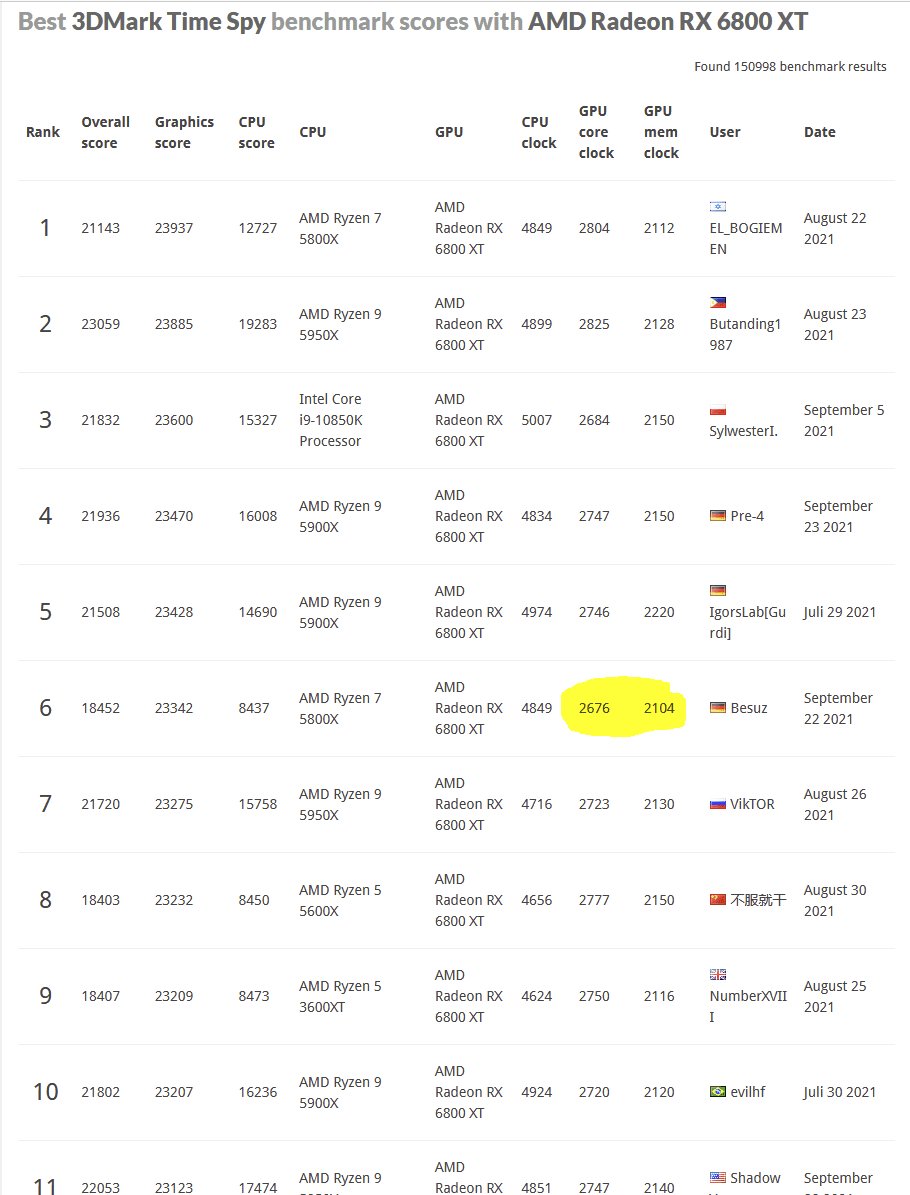Screen dimensions: 910x1195
Task: Open the Besuz user link
Action: coord(749,708)
